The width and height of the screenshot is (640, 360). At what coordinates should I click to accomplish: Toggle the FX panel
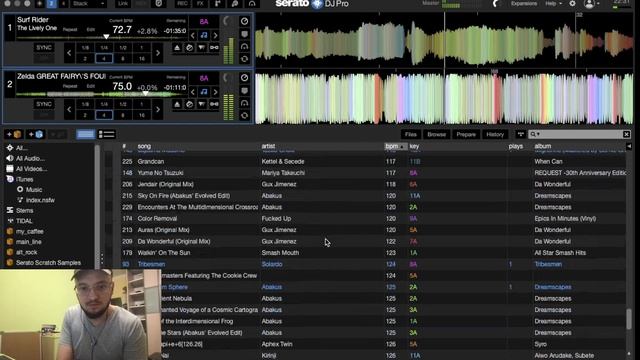click(x=200, y=4)
